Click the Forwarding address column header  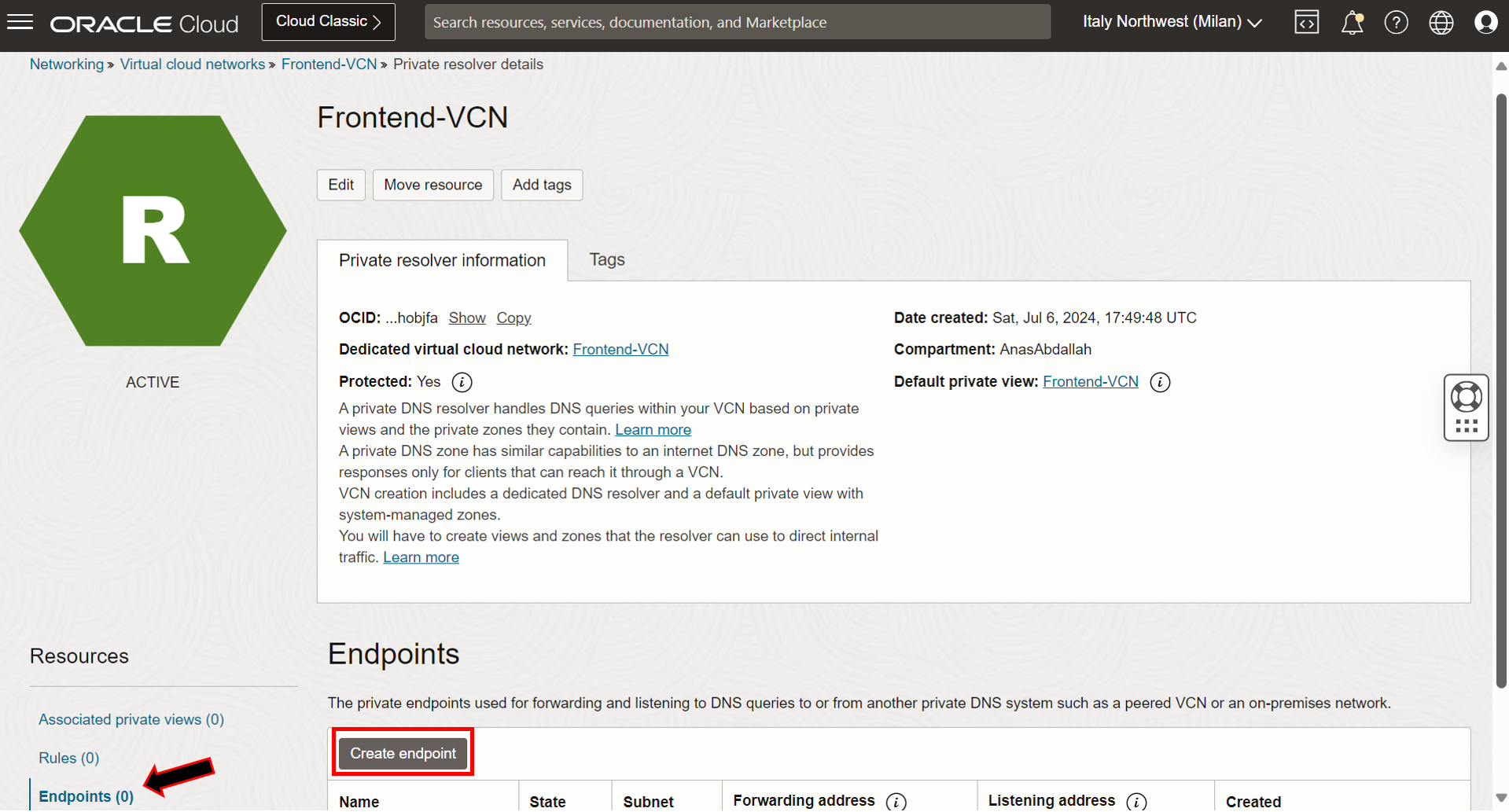[x=804, y=800]
